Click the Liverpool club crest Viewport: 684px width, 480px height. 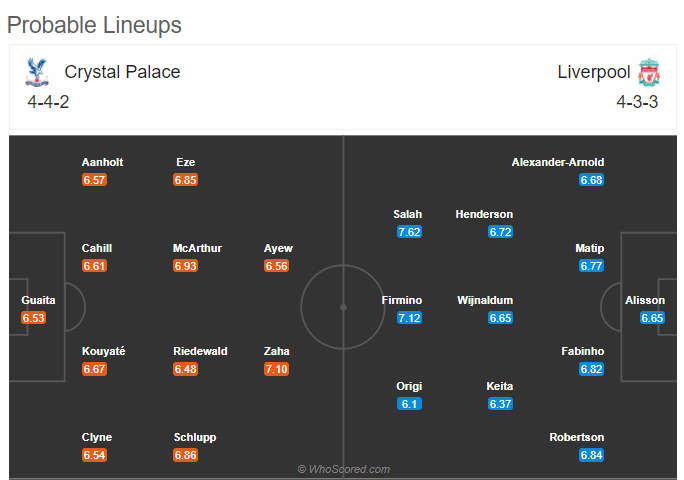(649, 72)
